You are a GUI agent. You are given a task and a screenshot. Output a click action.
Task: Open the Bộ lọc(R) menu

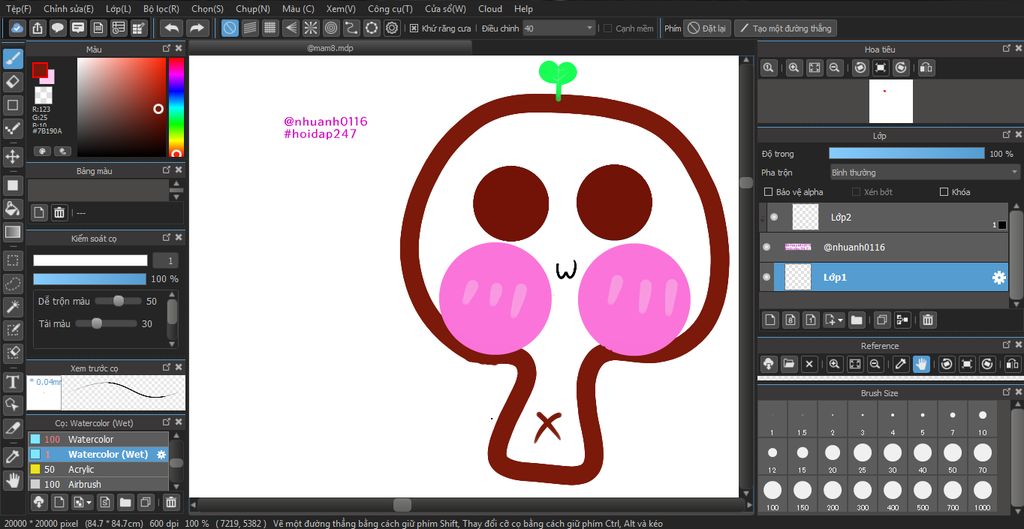[161, 9]
